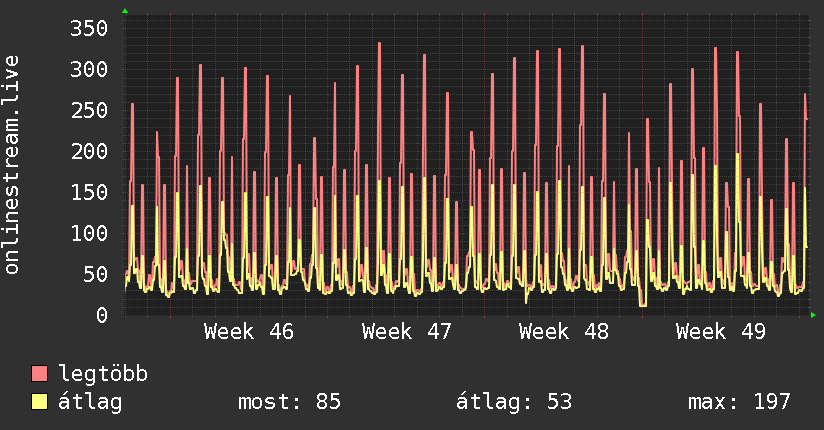Click the 250 y-axis label
The height and width of the screenshot is (430, 824).
(x=89, y=110)
